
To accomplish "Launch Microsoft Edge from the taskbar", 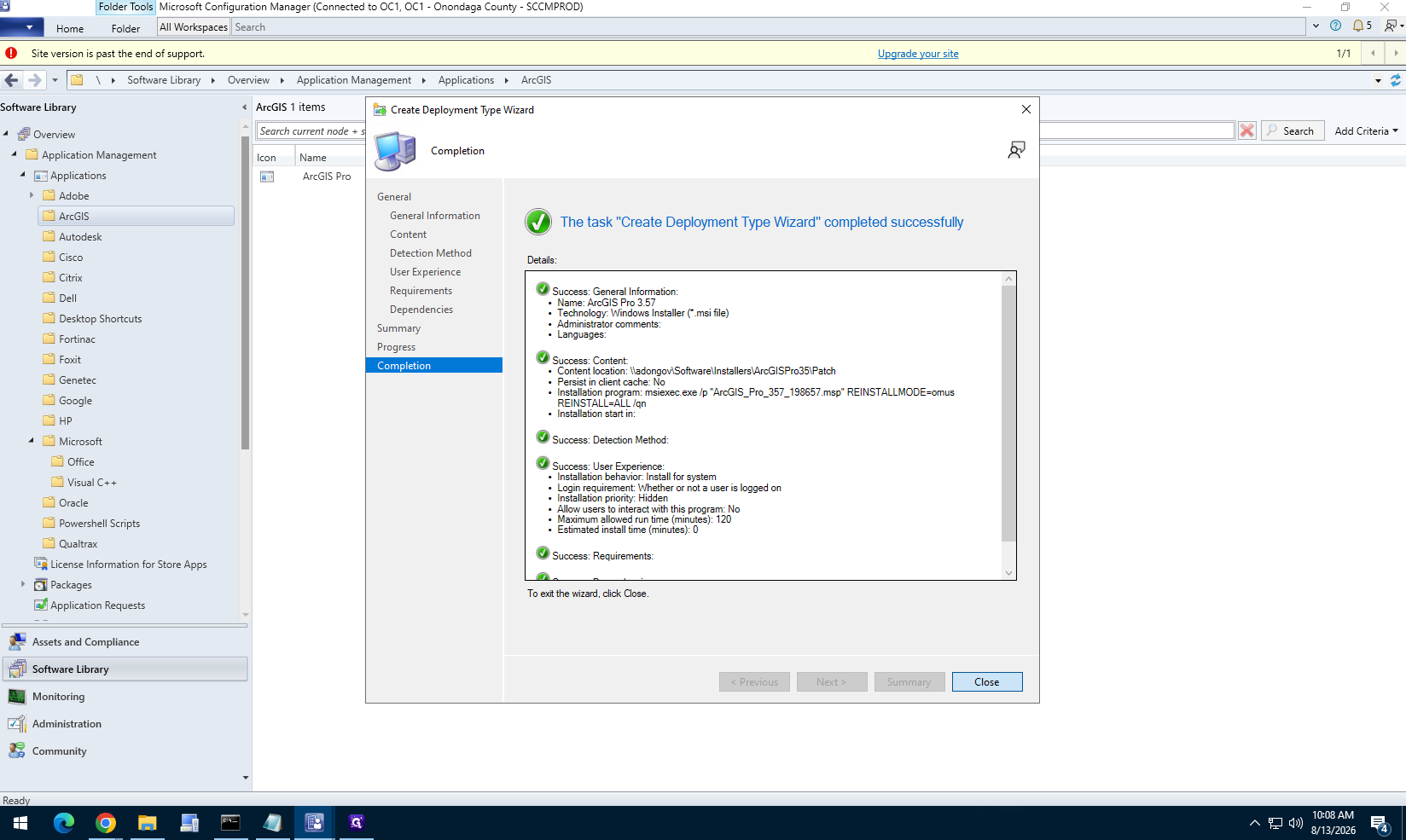I will tap(64, 823).
